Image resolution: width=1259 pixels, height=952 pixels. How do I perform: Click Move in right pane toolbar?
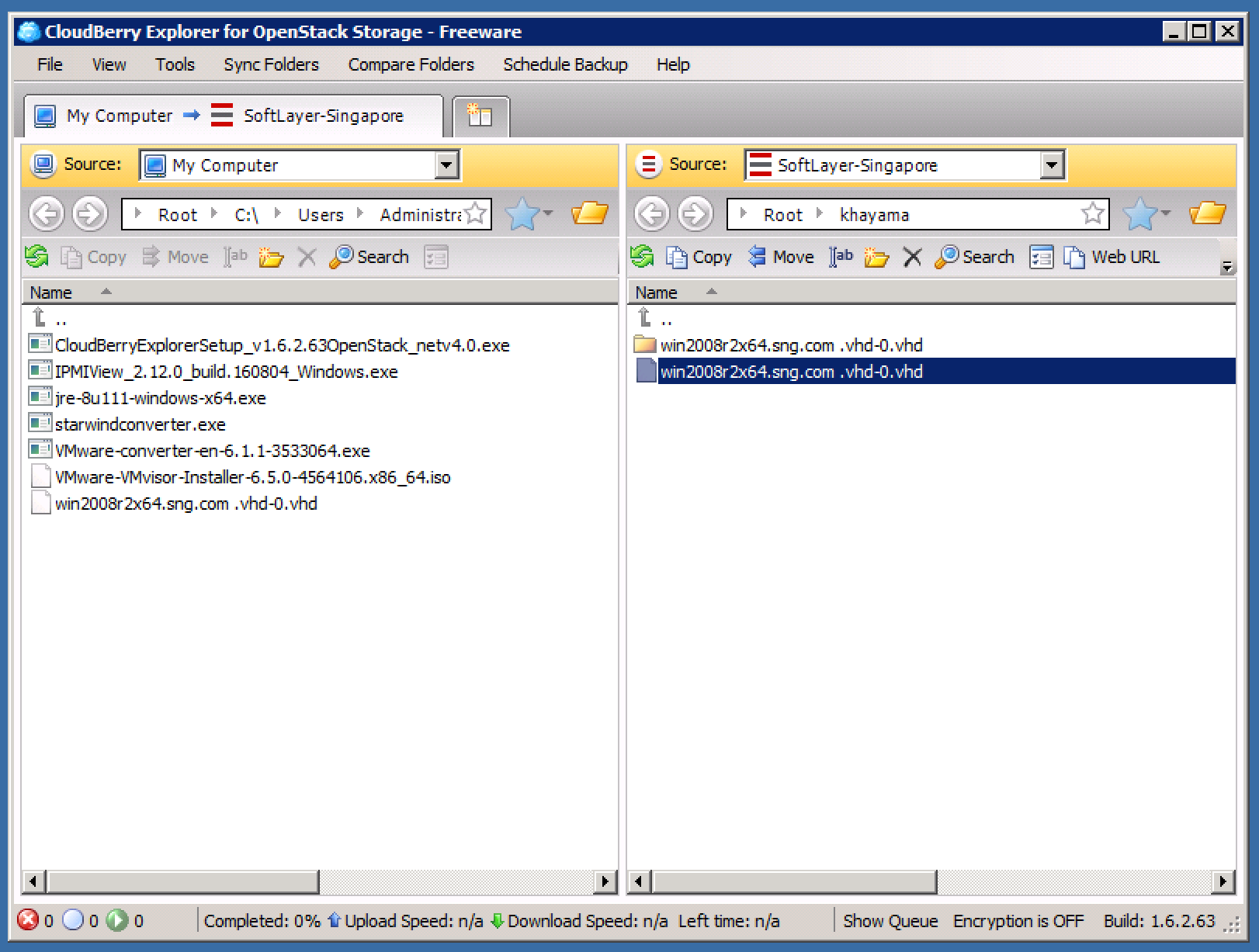pyautogui.click(x=781, y=257)
